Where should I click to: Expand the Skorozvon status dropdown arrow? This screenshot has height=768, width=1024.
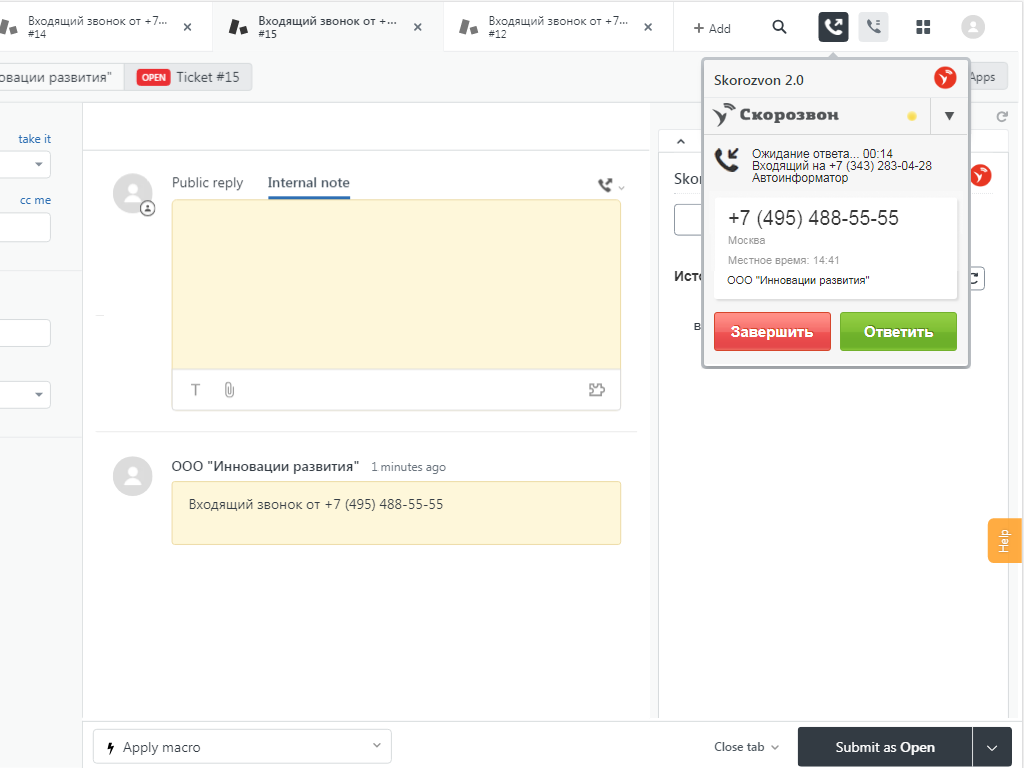[x=949, y=116]
